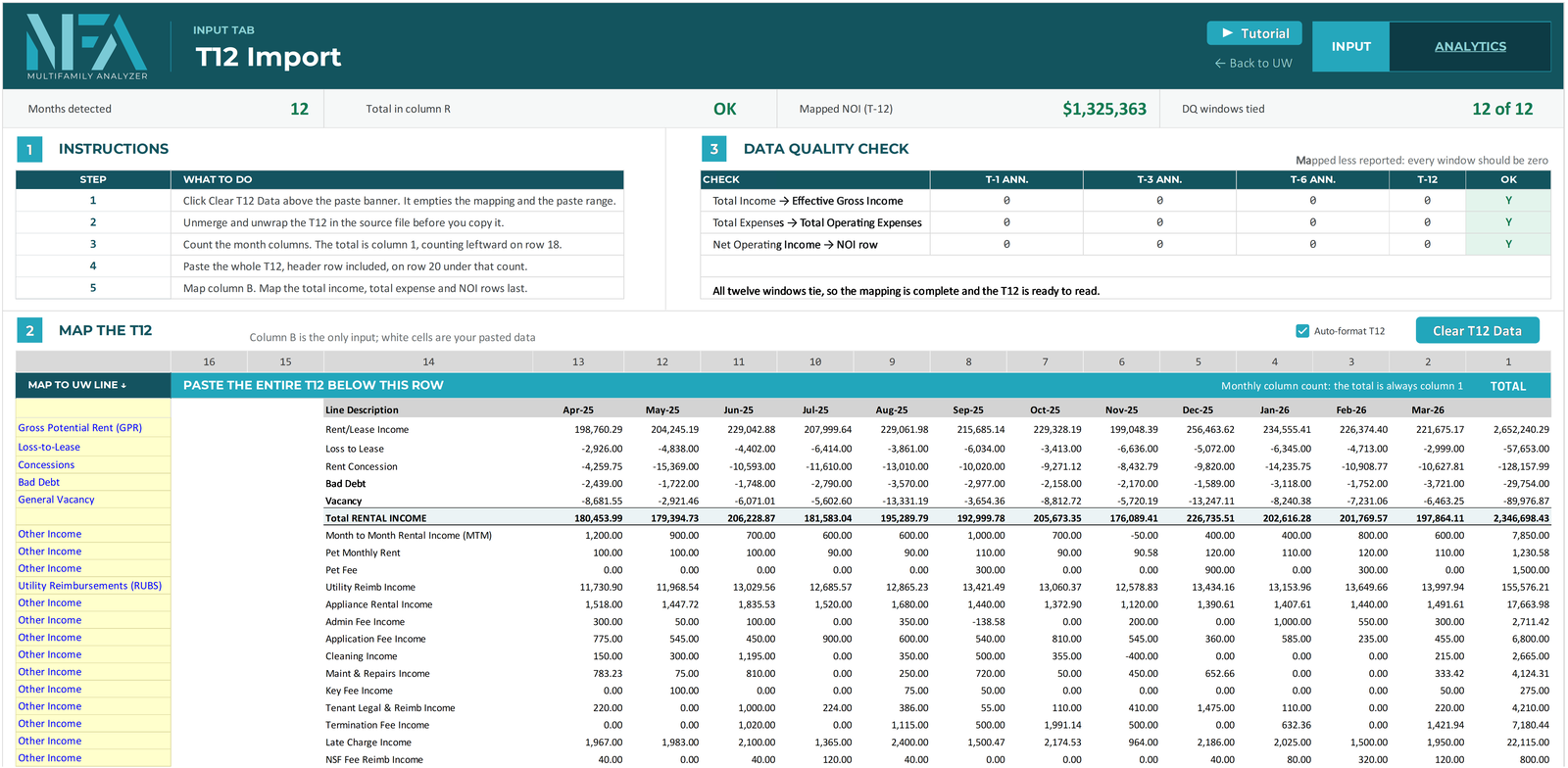Screen dimensions: 1568x768
Task: Select the Concessions mapping cell
Action: coord(93,464)
